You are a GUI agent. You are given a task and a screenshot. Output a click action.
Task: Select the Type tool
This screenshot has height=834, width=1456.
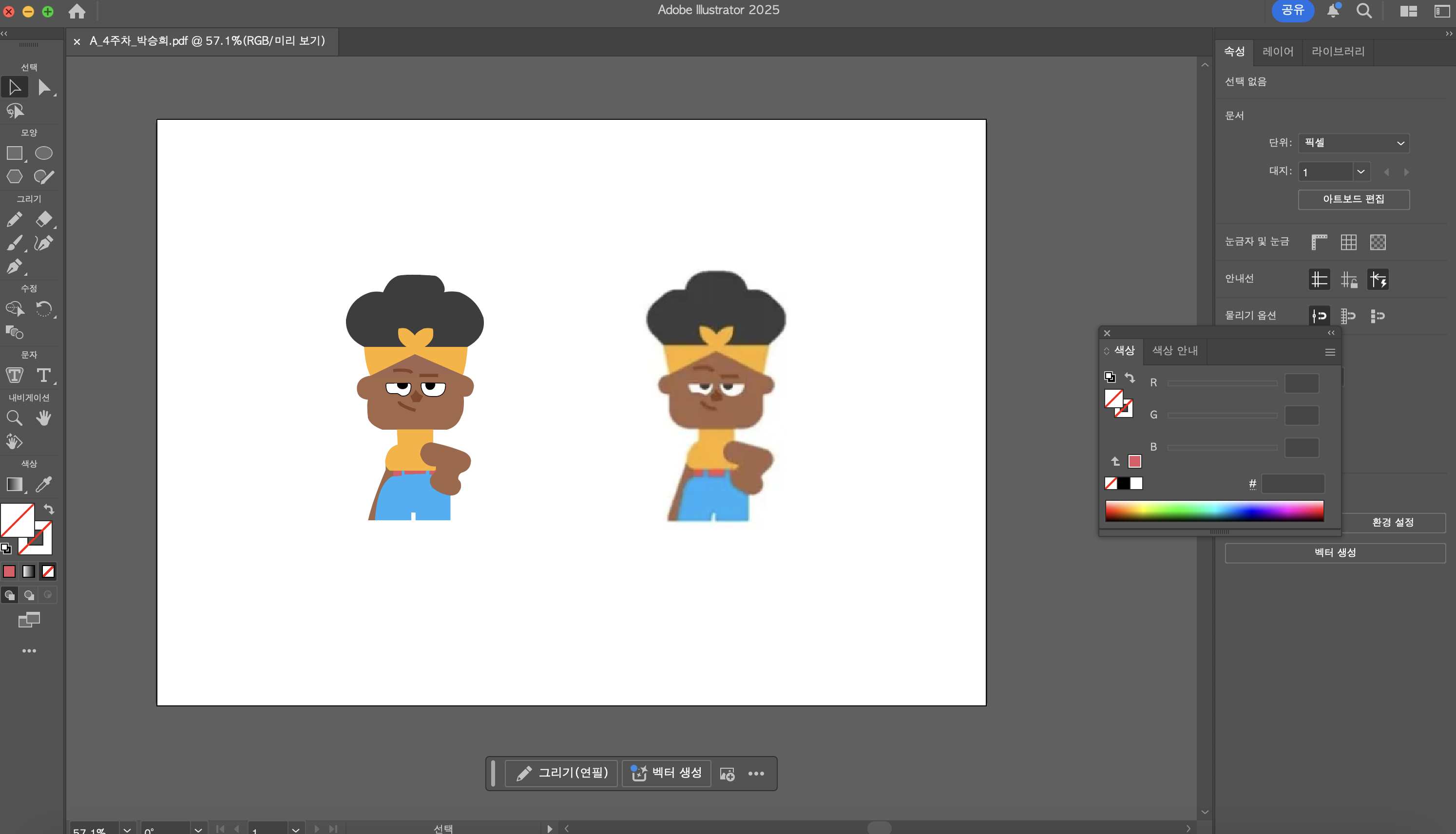pos(43,375)
